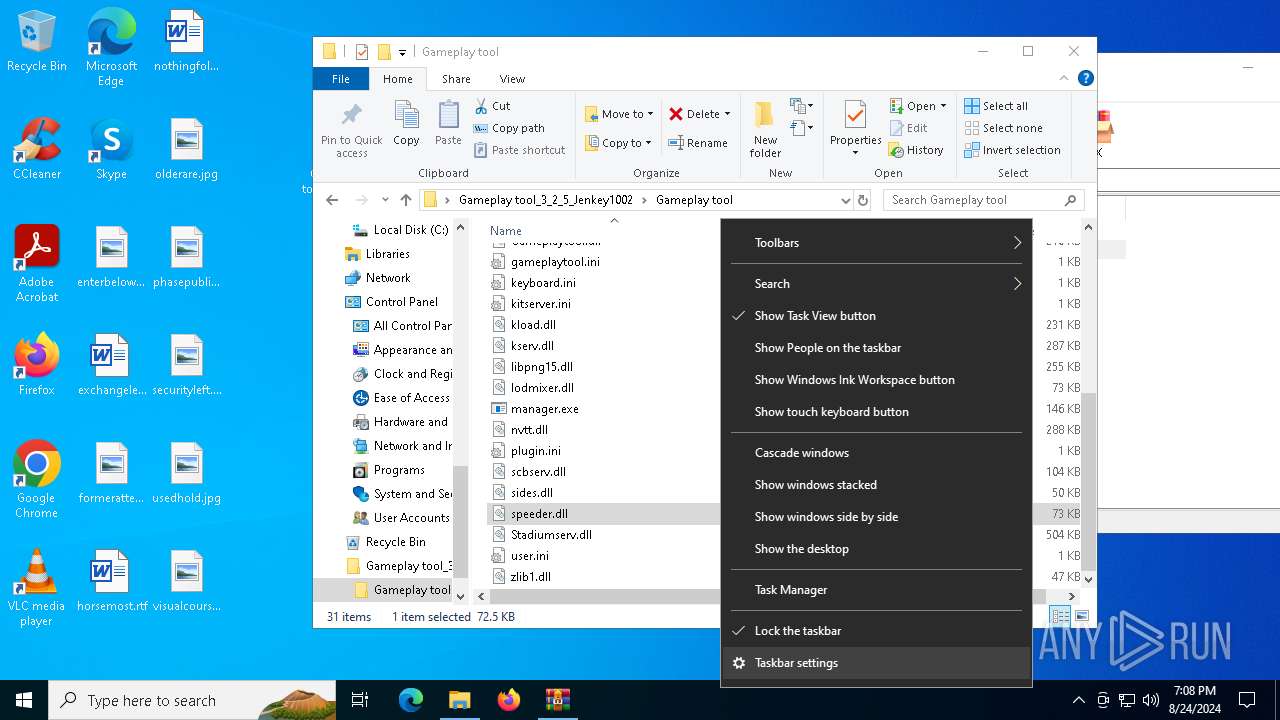
Task: Choose Show the desktop
Action: pyautogui.click(x=876, y=549)
